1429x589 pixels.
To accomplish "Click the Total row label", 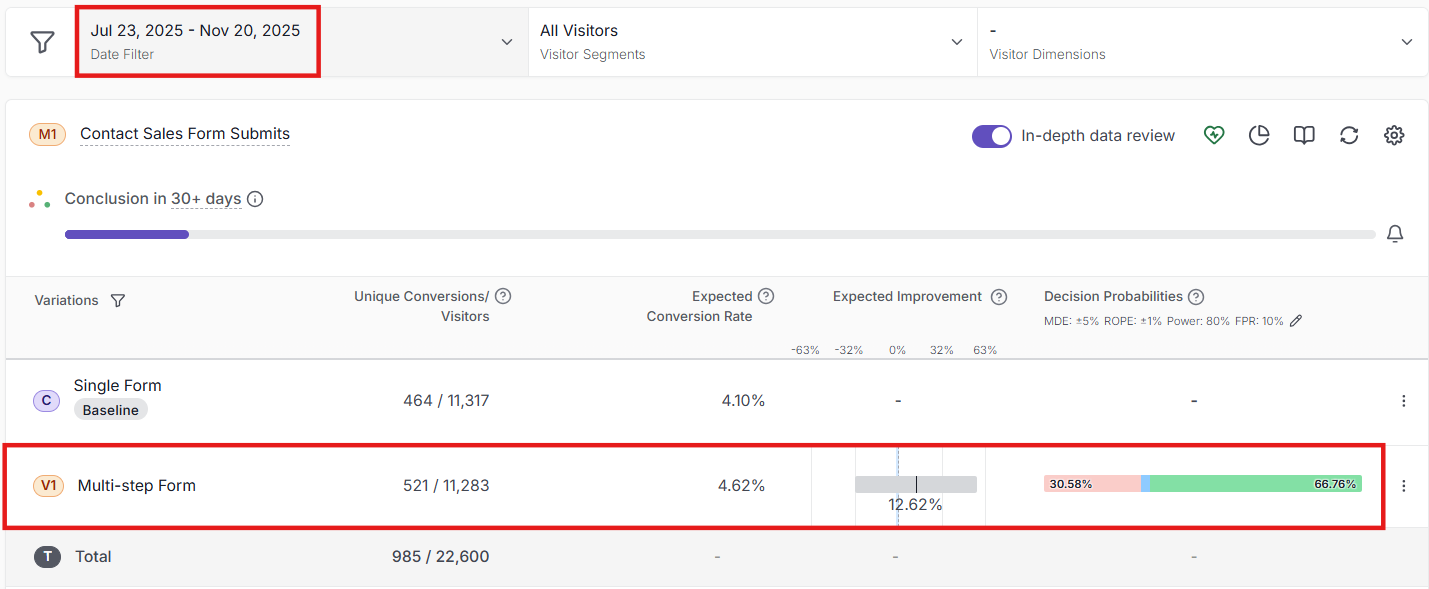I will [93, 557].
